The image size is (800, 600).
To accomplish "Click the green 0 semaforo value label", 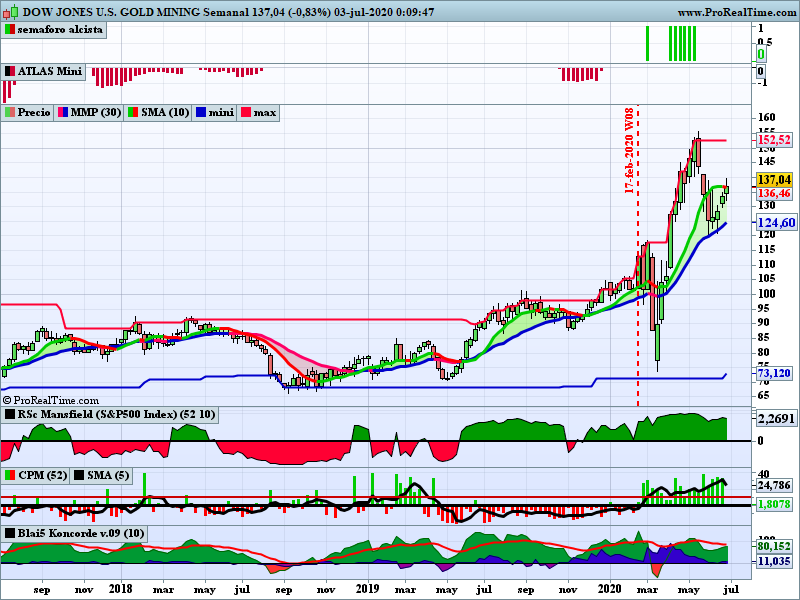I will click(x=761, y=54).
